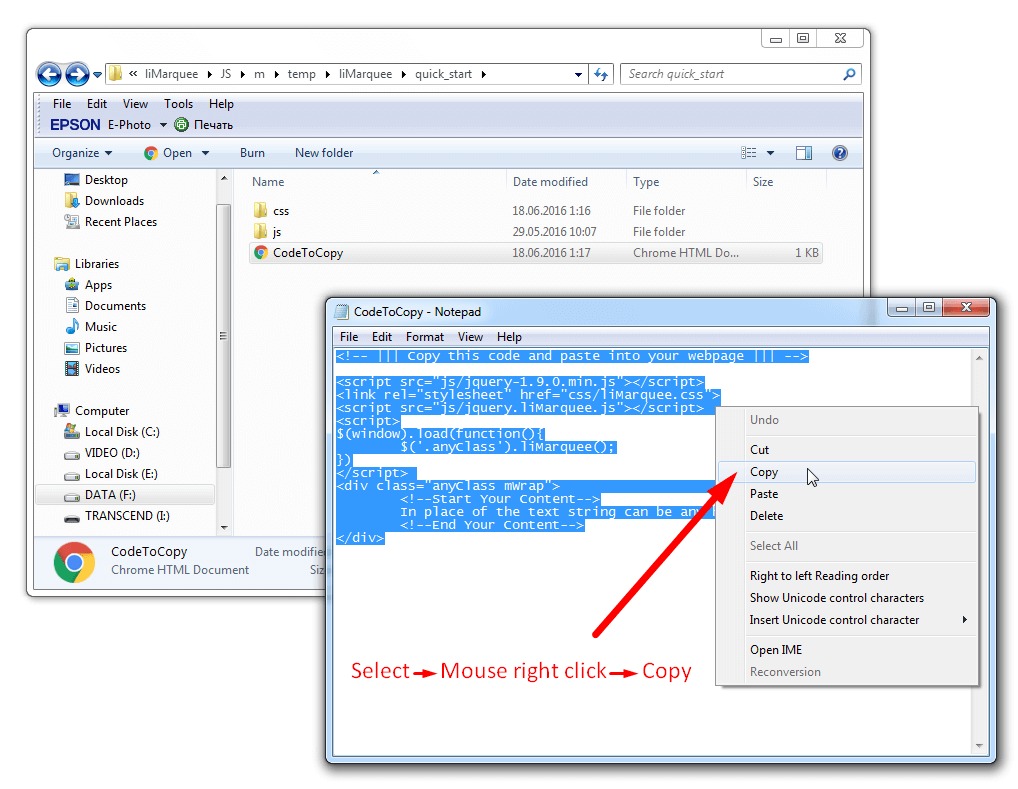Select the CodeToCopy Chrome file icon
Screen dimensions: 1018x789
pos(261,253)
